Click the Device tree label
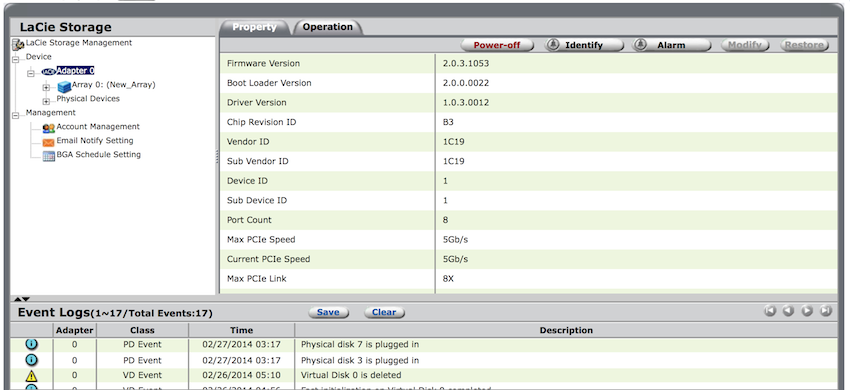Viewport: 850px width, 390px height. 38,56
